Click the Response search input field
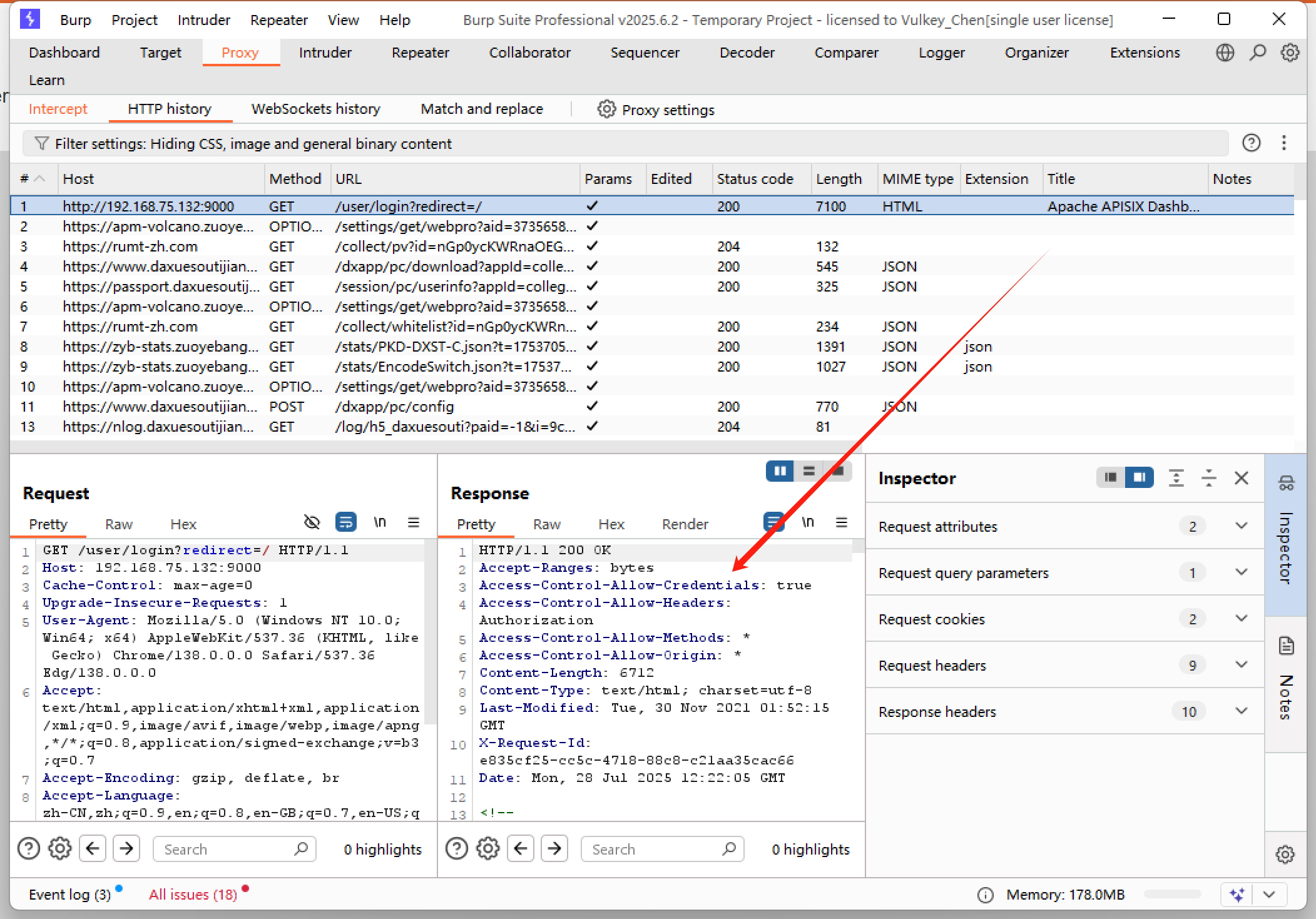 (663, 849)
